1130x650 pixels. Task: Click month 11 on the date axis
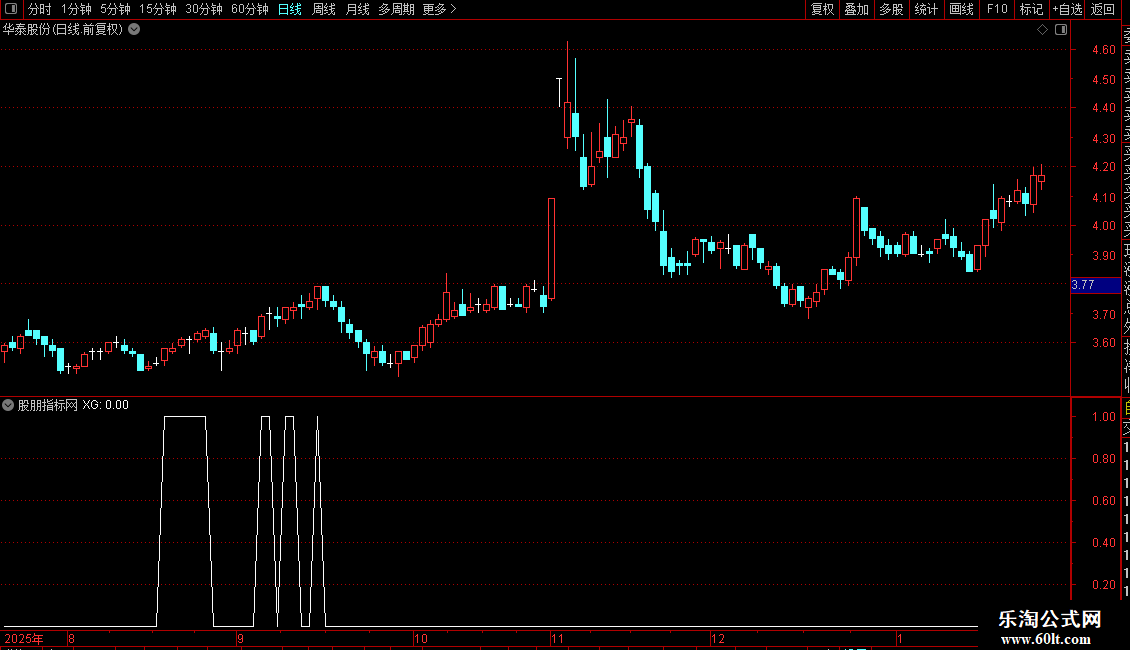click(557, 638)
